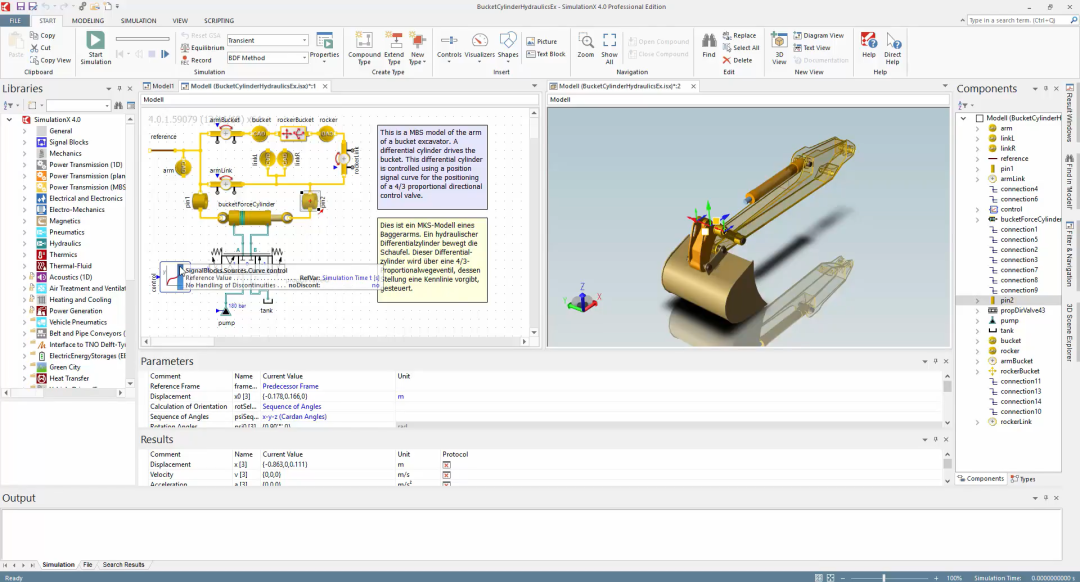Toggle protocol checkbox for Displacement result
Screen dimensions: 1080x582
click(x=446, y=465)
